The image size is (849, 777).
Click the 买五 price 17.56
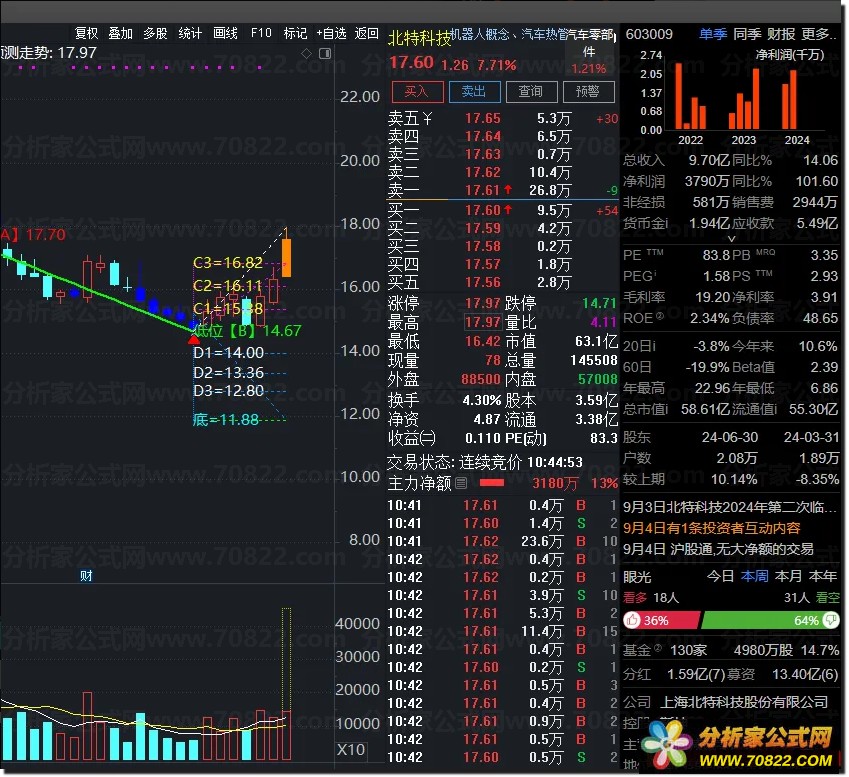point(483,282)
